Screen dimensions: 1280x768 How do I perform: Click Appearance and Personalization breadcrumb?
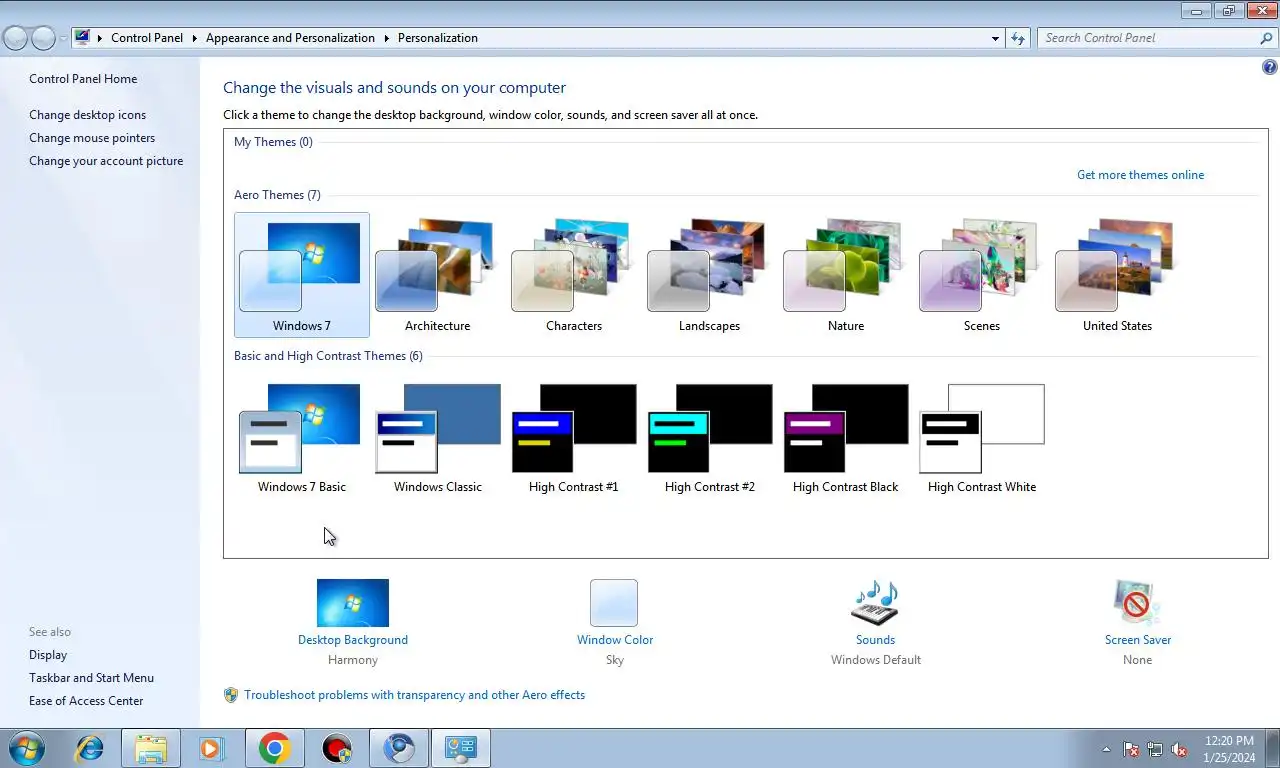[290, 38]
